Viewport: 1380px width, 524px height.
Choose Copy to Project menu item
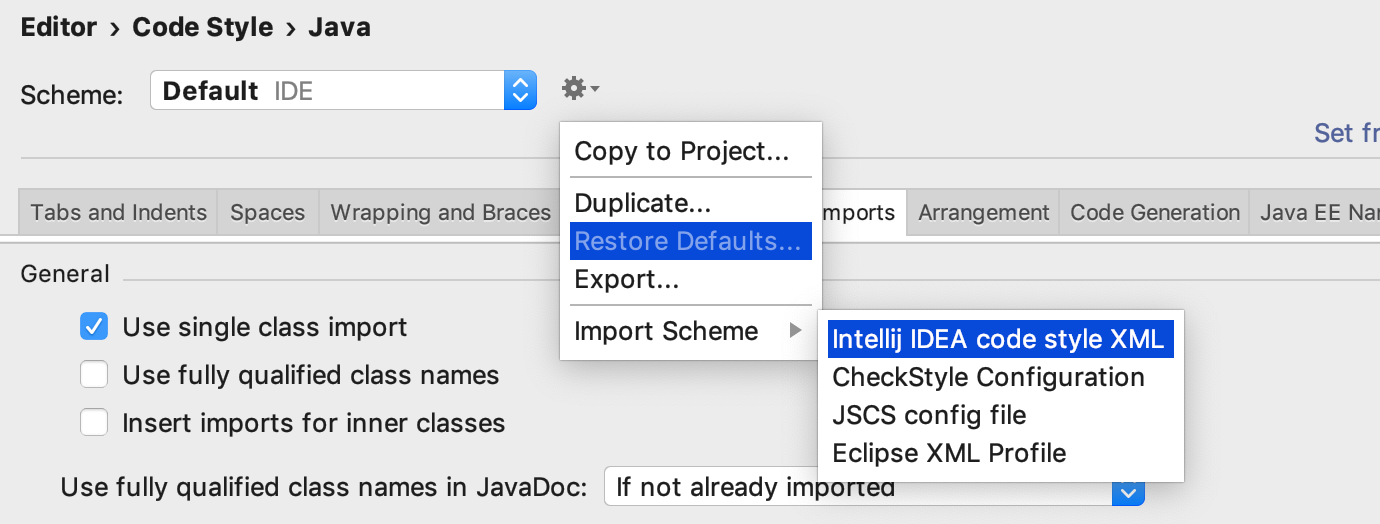pos(681,152)
